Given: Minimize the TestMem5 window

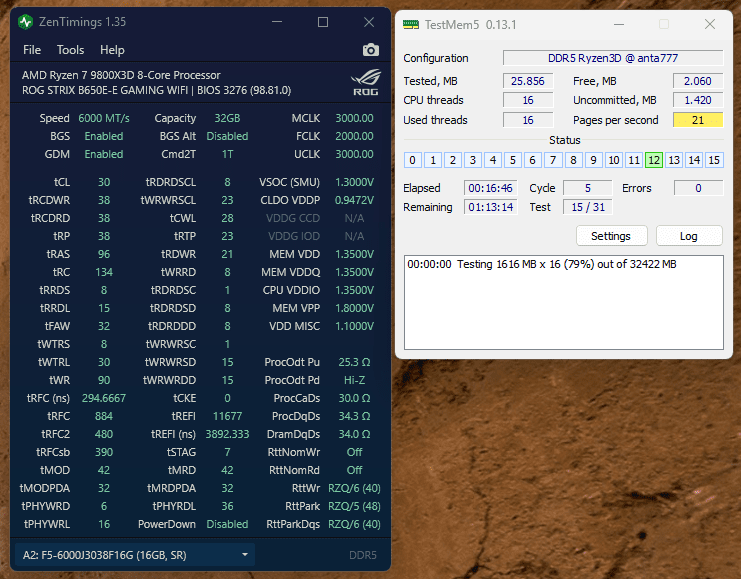Looking at the screenshot, I should click(619, 25).
